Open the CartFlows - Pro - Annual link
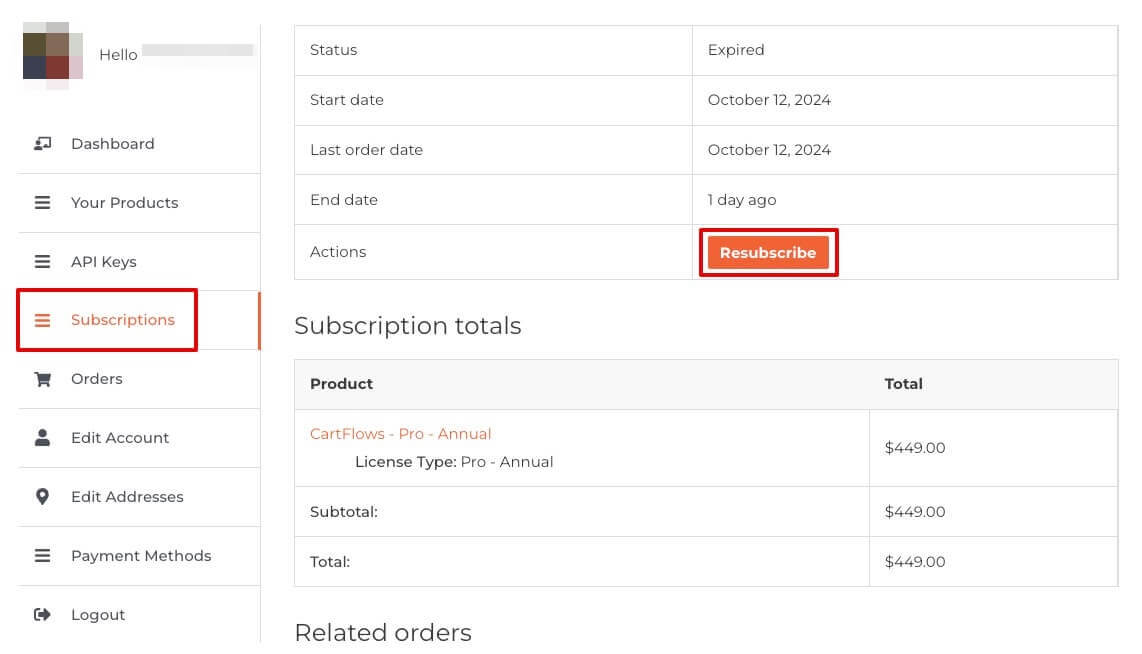 [400, 434]
